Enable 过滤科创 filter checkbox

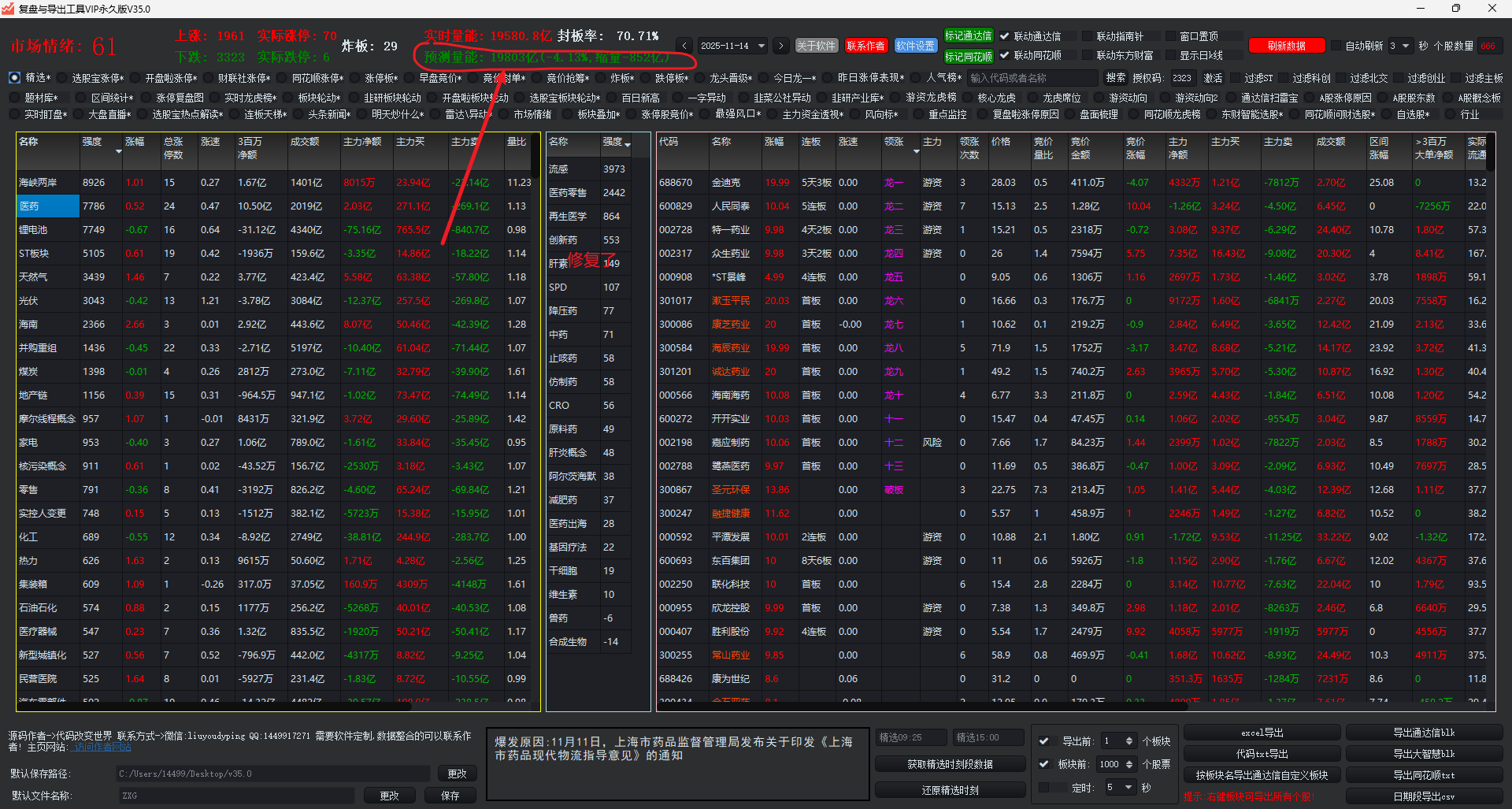point(1284,78)
